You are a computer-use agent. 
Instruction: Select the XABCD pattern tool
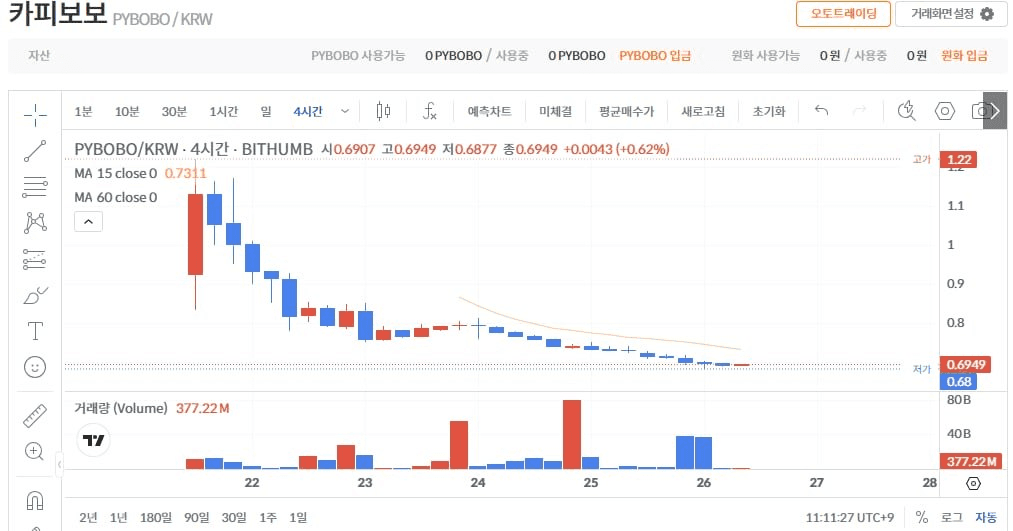[35, 223]
